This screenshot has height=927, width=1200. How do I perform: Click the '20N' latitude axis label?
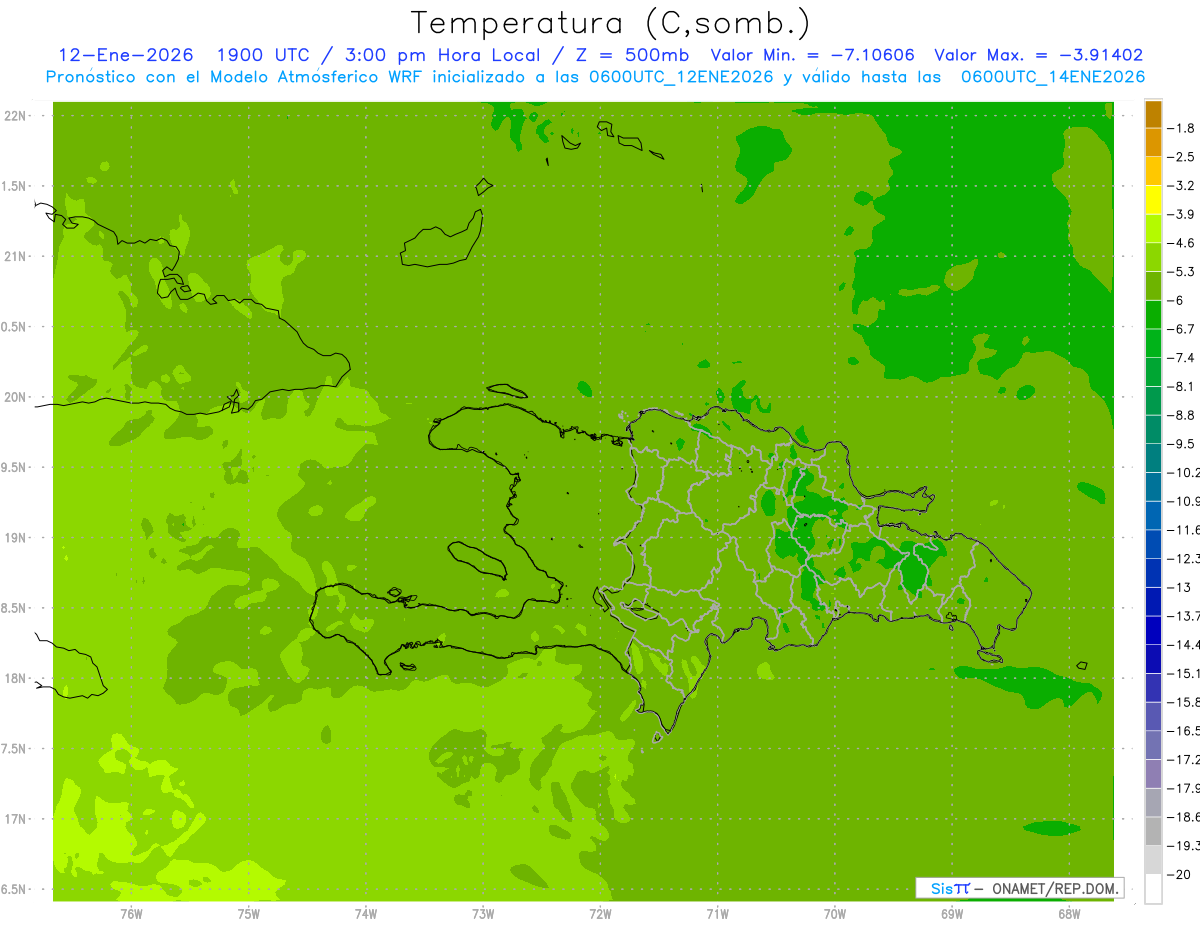coord(15,397)
